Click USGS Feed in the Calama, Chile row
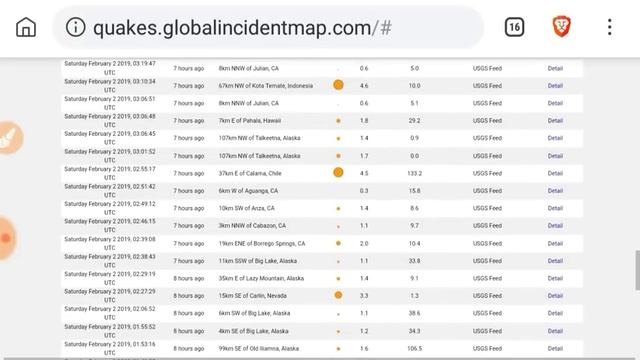 click(487, 173)
